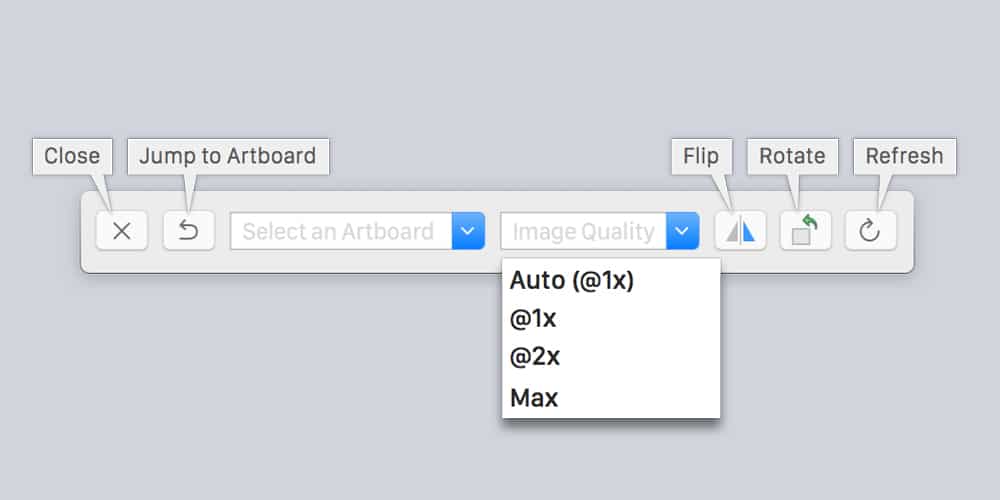Expand the Select an Artboard dropdown arrow
This screenshot has height=500, width=1000.
tap(468, 231)
